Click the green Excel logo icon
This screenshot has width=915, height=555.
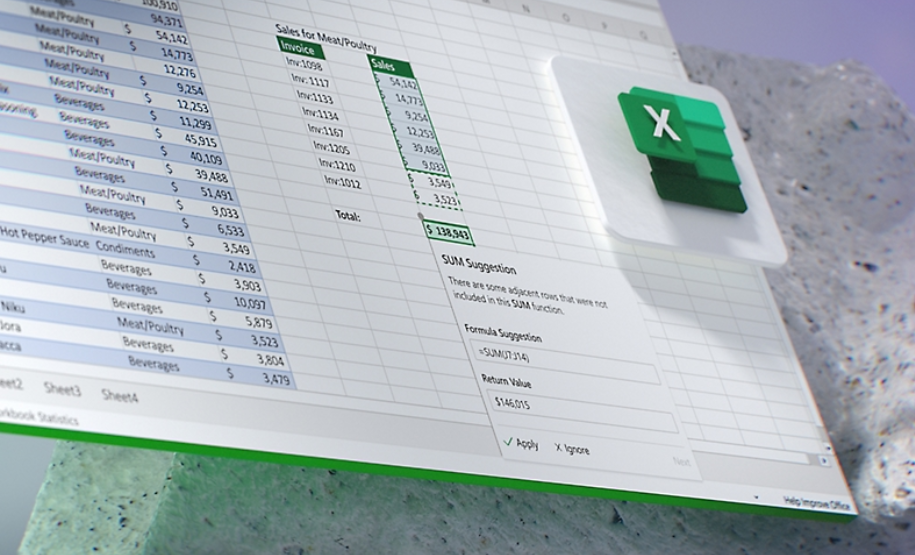(x=682, y=149)
